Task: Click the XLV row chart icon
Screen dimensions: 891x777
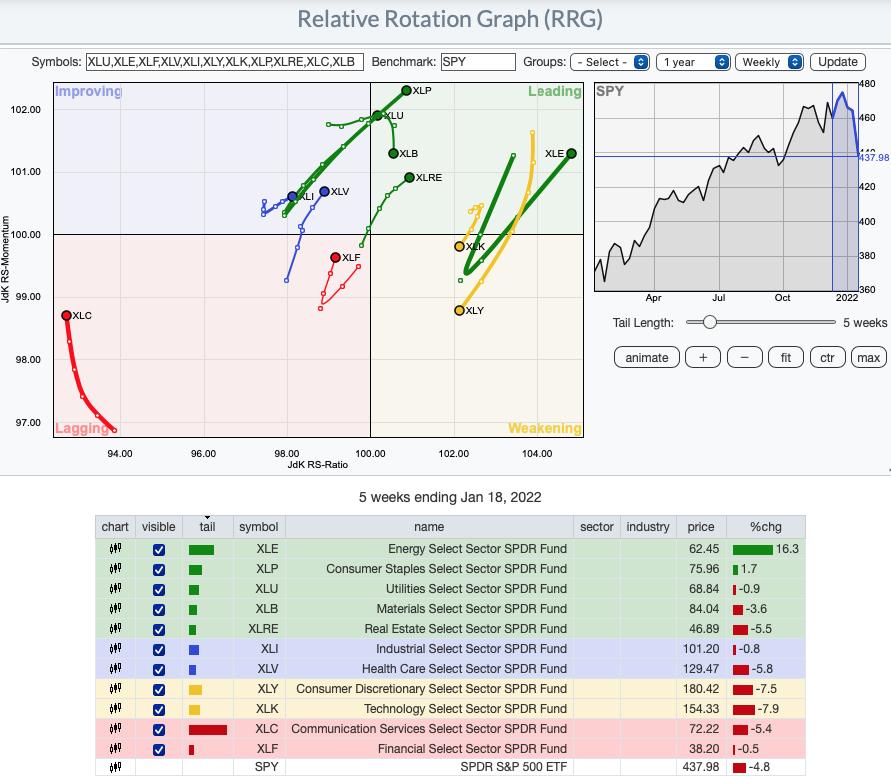Action: (x=115, y=669)
